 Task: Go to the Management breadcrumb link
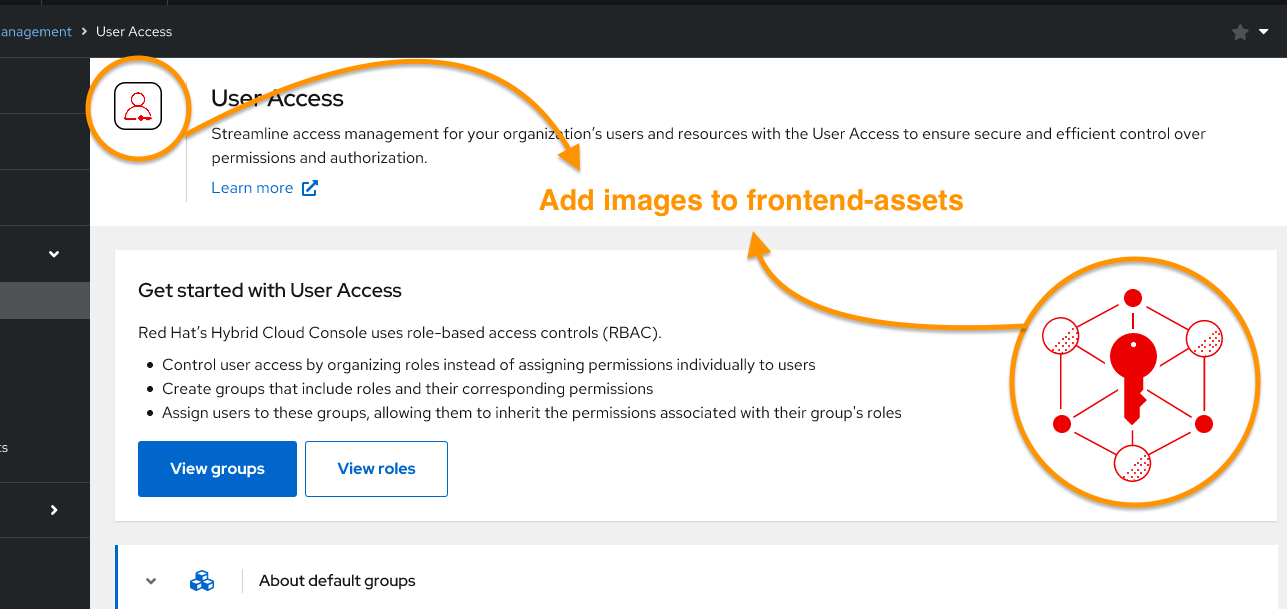point(36,32)
